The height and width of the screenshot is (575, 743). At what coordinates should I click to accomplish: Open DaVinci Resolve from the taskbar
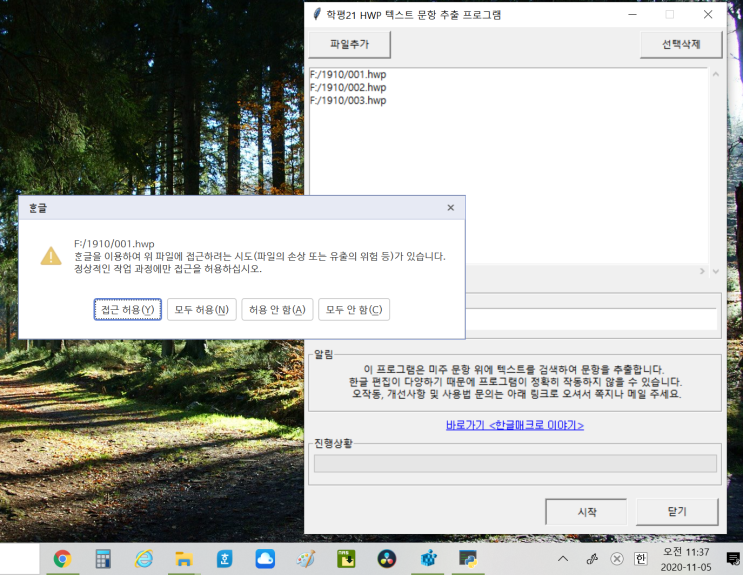point(387,559)
